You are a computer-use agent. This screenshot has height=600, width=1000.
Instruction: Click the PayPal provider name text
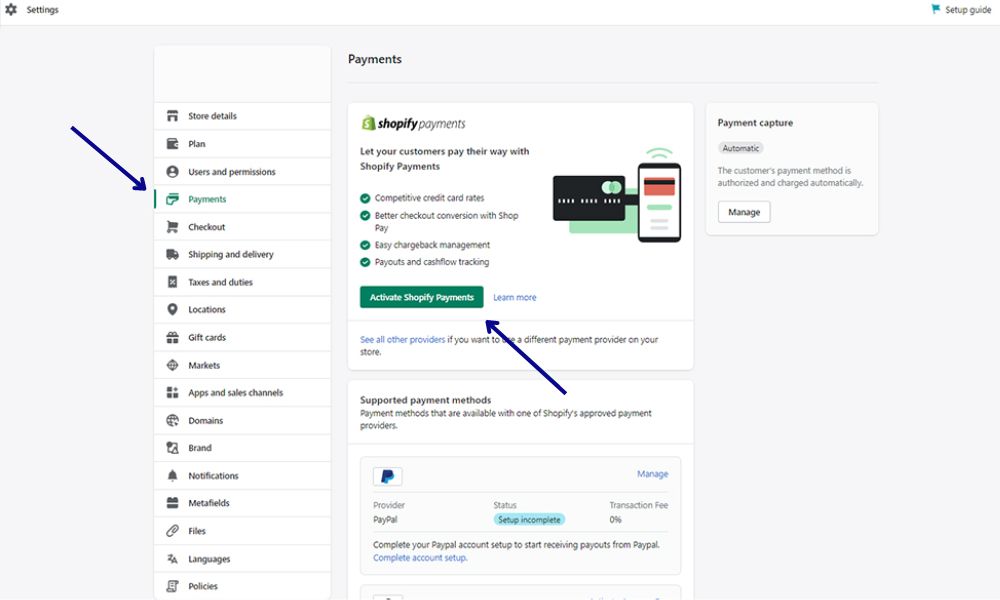[x=385, y=520]
